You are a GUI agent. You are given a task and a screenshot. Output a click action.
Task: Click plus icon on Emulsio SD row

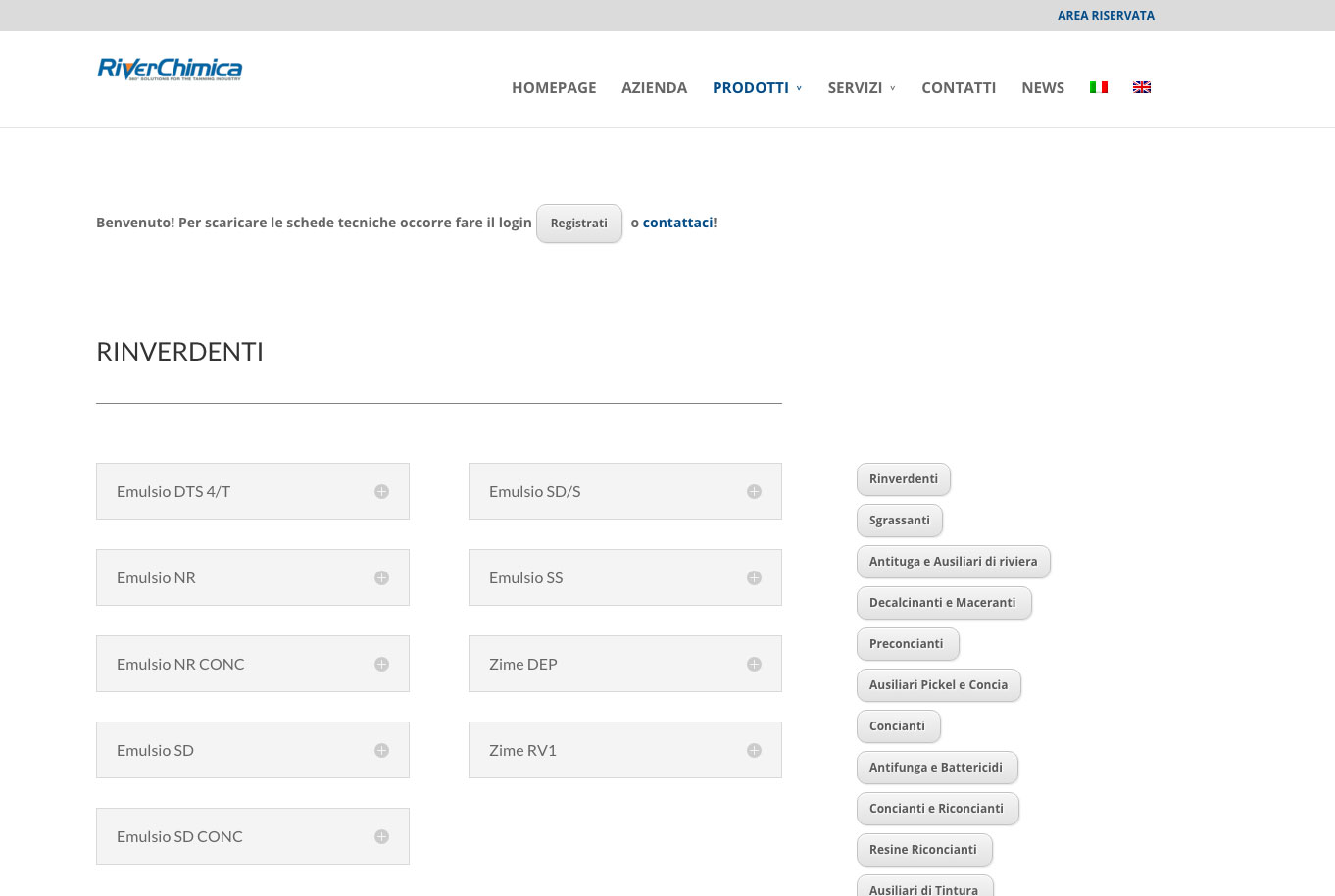point(382,751)
